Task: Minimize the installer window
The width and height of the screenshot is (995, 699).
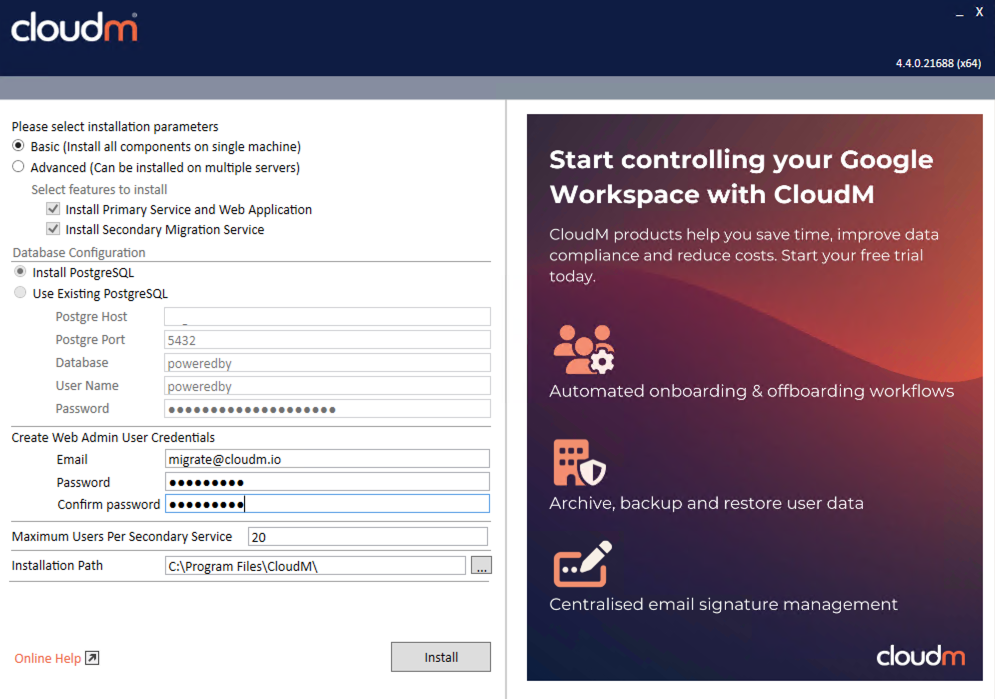Action: pos(959,13)
